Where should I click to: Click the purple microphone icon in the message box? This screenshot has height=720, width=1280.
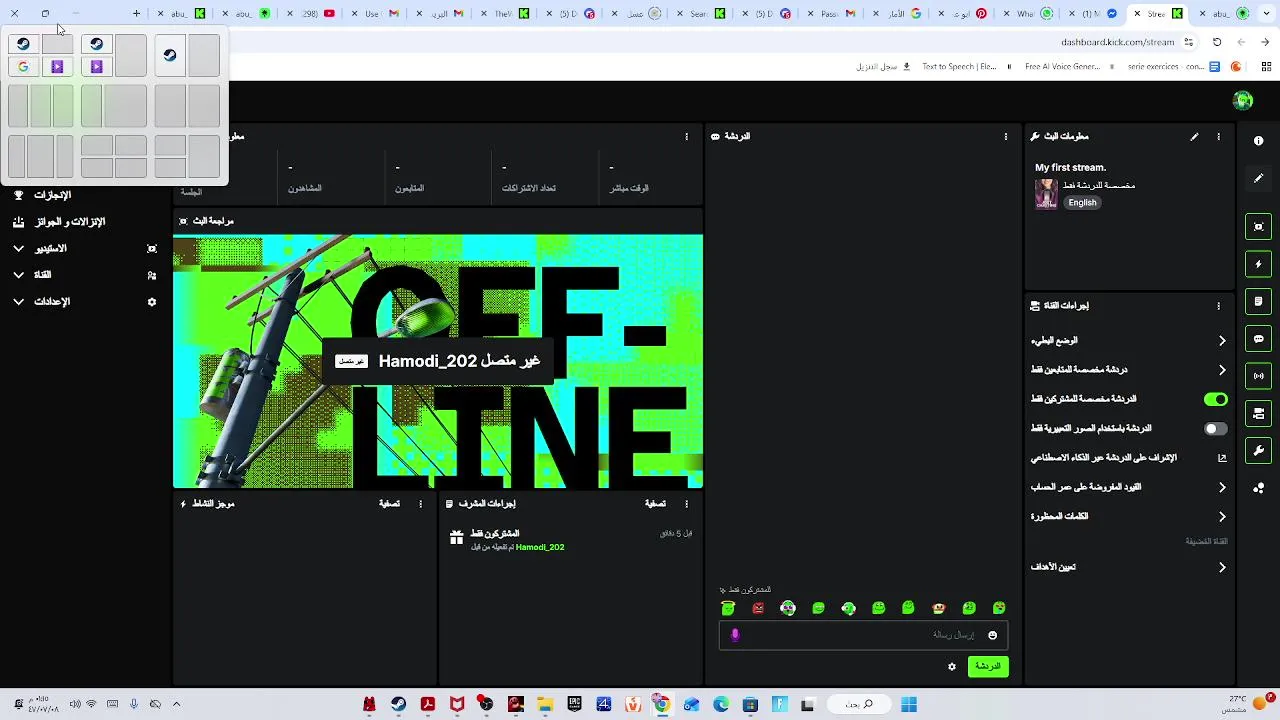[x=735, y=635]
